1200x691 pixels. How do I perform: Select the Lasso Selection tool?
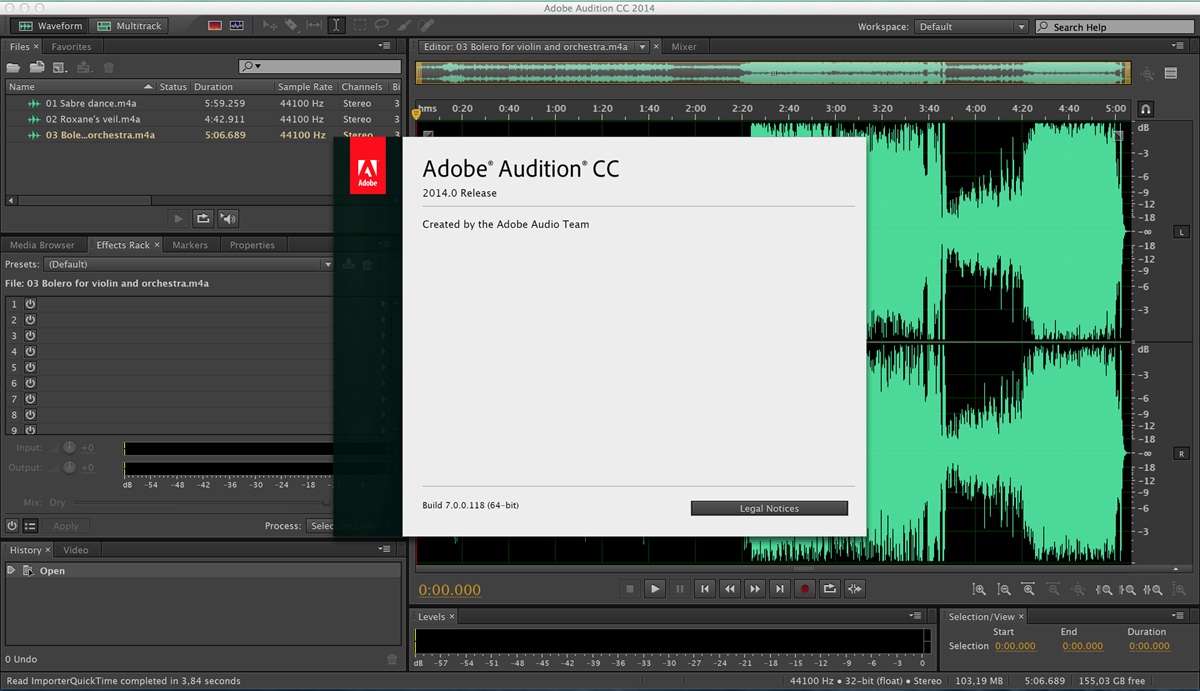click(x=382, y=26)
